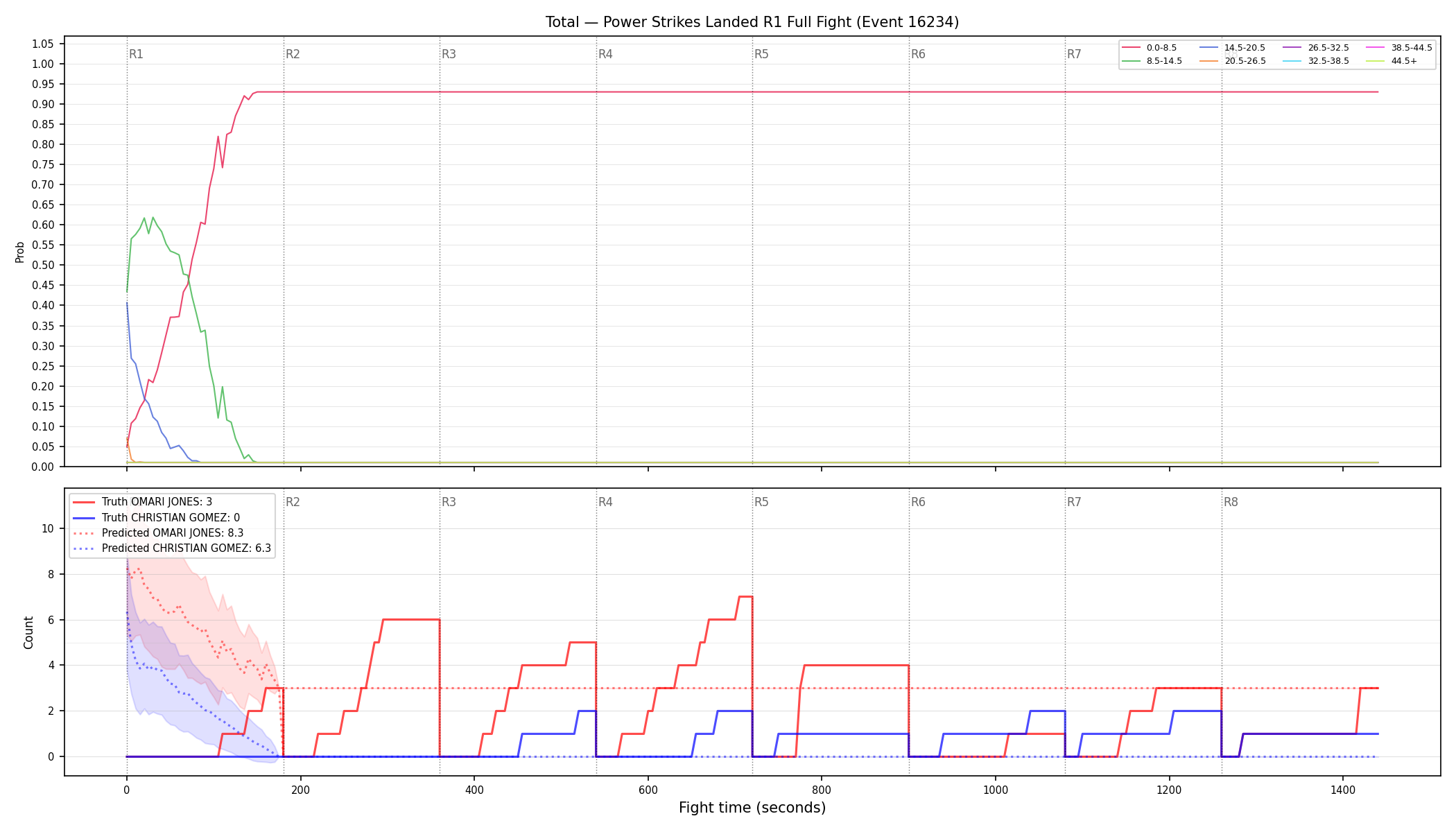Click the 200 tick on the time axis

coord(300,790)
